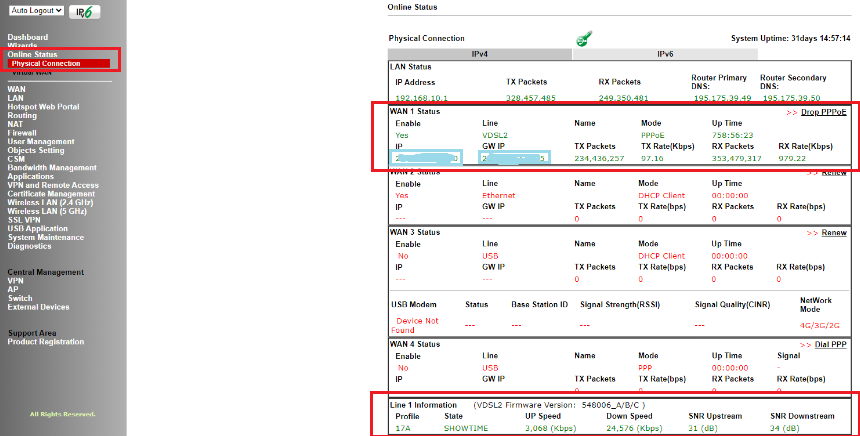Image resolution: width=860 pixels, height=436 pixels.
Task: Click Renew link for WAN 3
Action: tap(833, 233)
